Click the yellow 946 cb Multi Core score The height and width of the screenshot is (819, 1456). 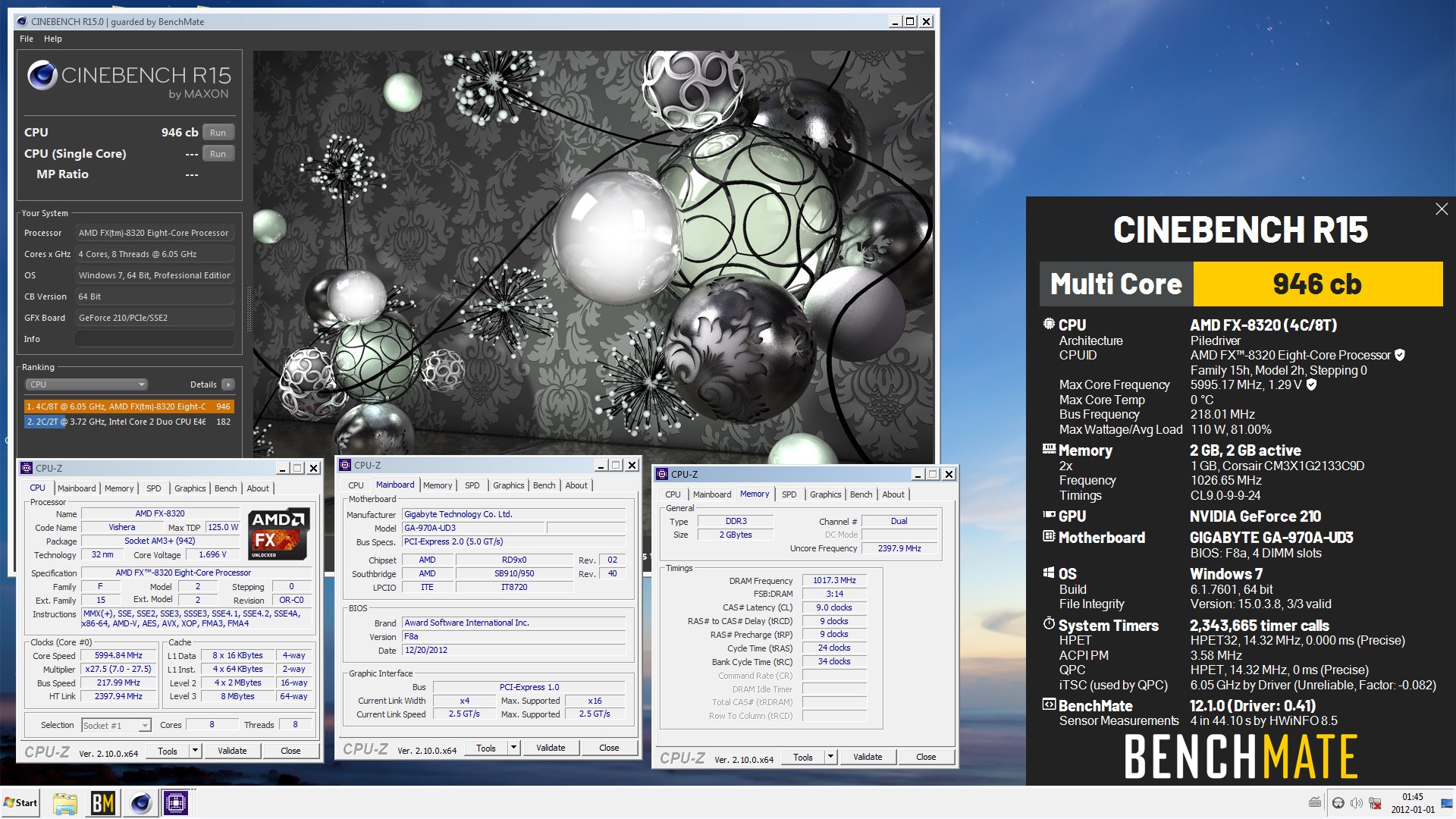click(1317, 284)
